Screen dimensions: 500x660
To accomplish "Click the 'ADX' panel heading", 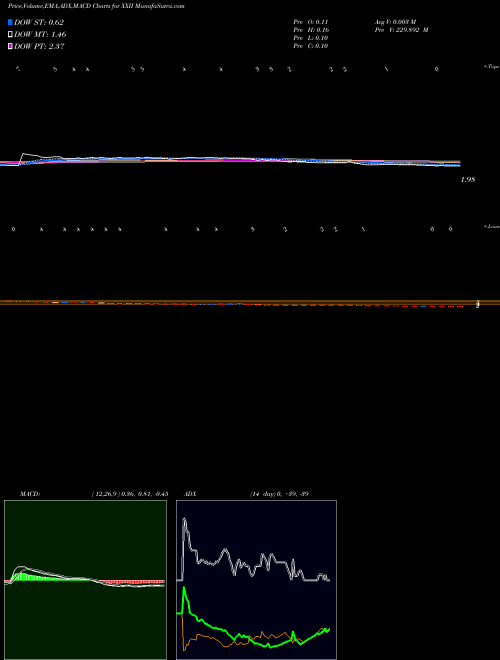I will pos(190,494).
